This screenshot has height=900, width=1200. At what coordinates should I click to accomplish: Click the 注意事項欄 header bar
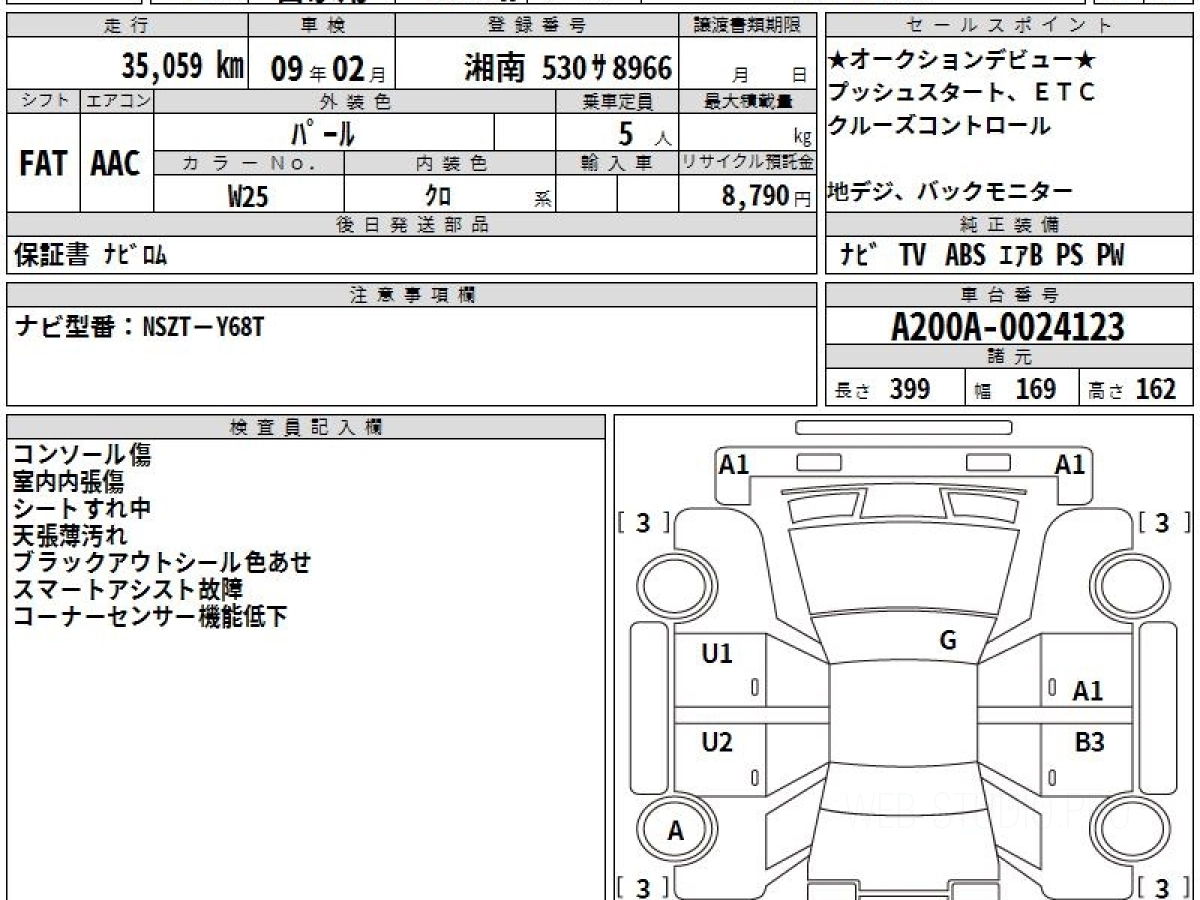pyautogui.click(x=412, y=295)
